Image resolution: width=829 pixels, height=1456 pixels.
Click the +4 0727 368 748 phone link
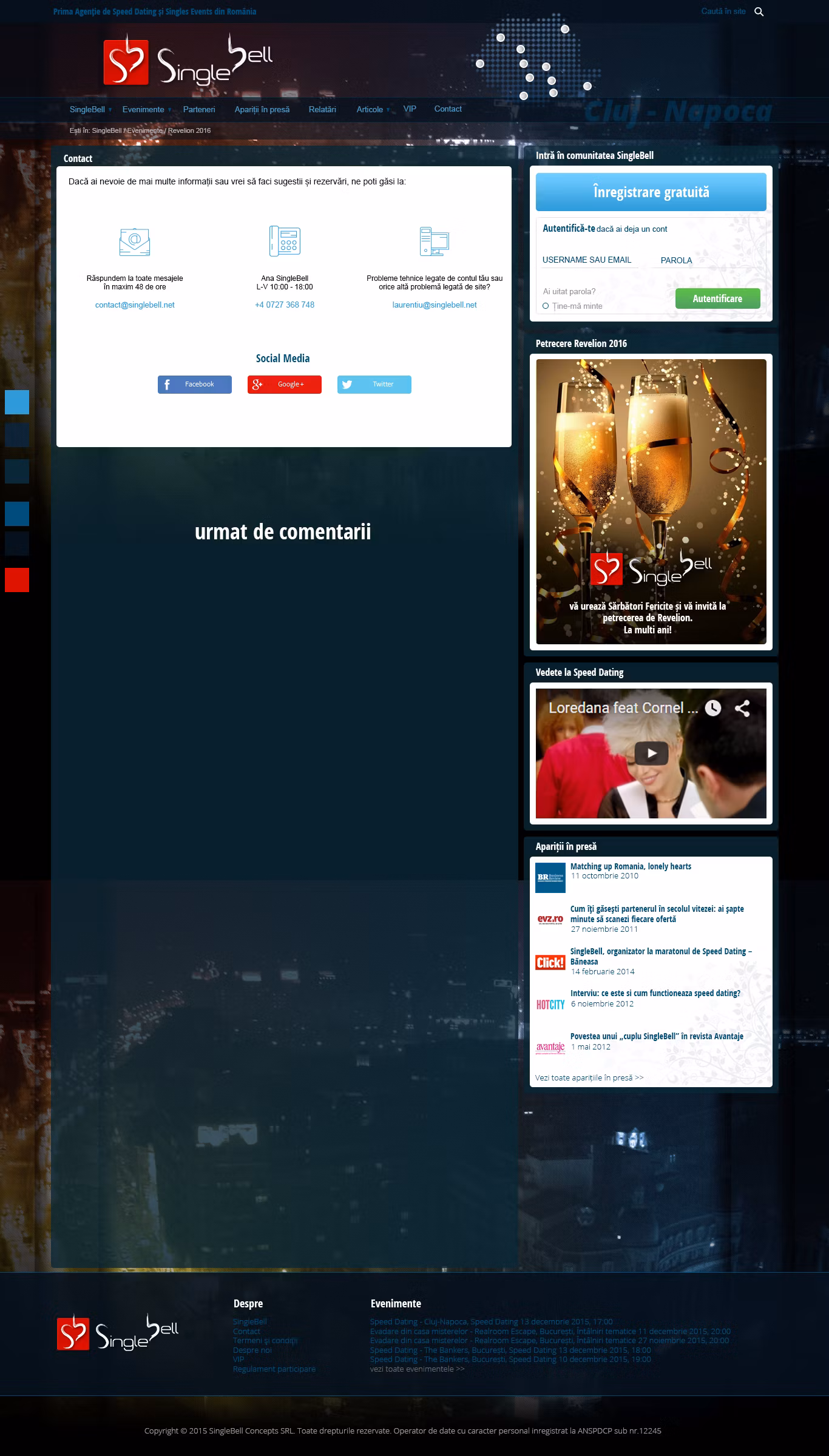(285, 305)
